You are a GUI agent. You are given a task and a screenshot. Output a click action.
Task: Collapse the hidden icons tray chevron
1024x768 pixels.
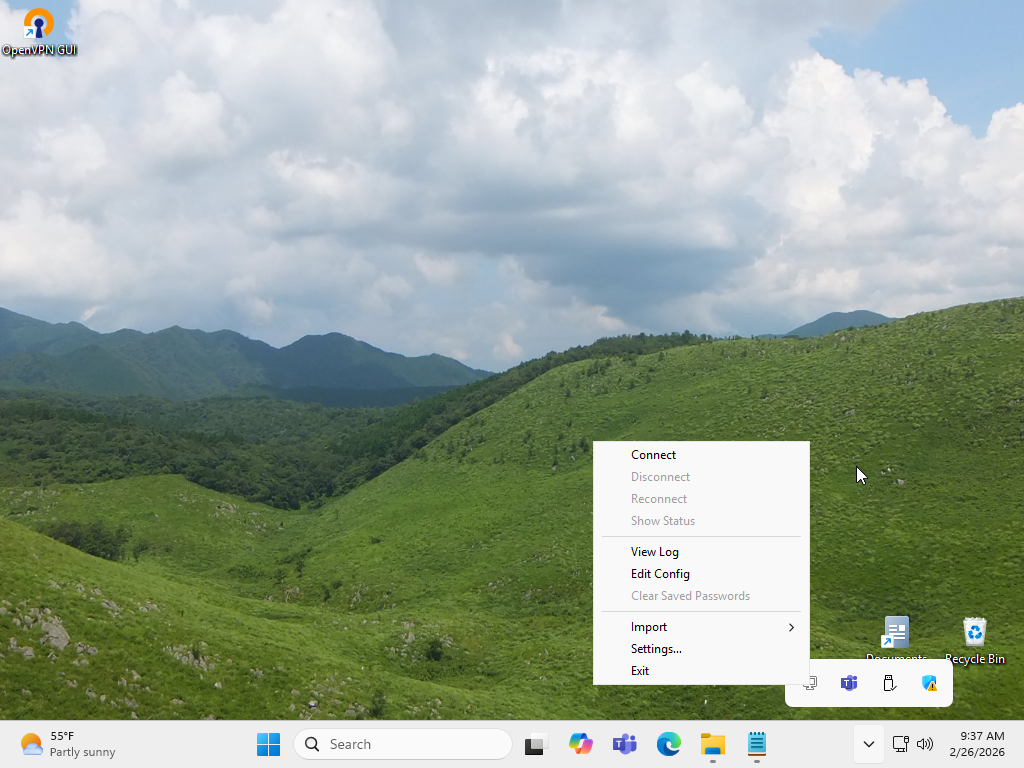coord(869,744)
